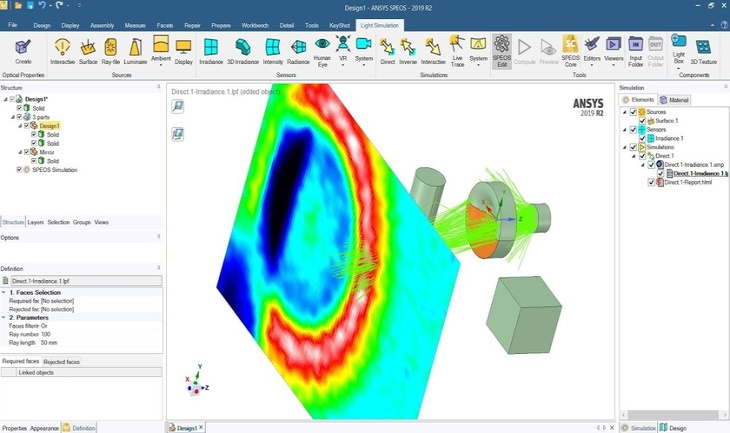Toggle the Sources checkbox in Simulation tree
The image size is (730, 433).
tap(633, 112)
